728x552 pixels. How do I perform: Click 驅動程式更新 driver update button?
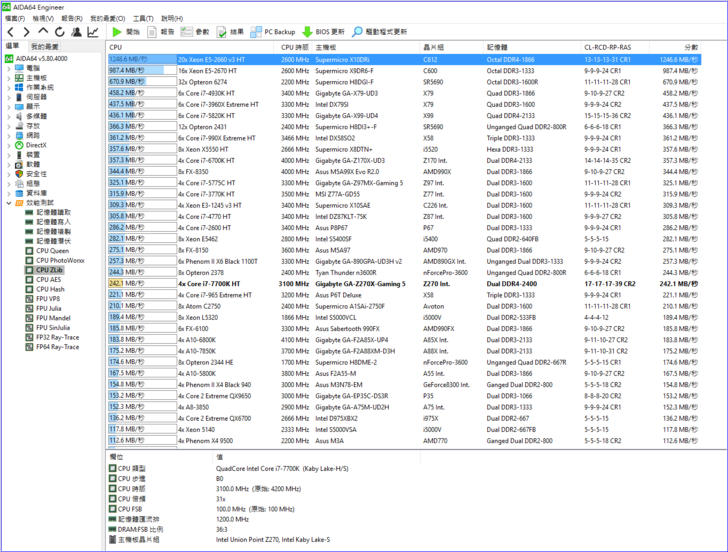380,32
